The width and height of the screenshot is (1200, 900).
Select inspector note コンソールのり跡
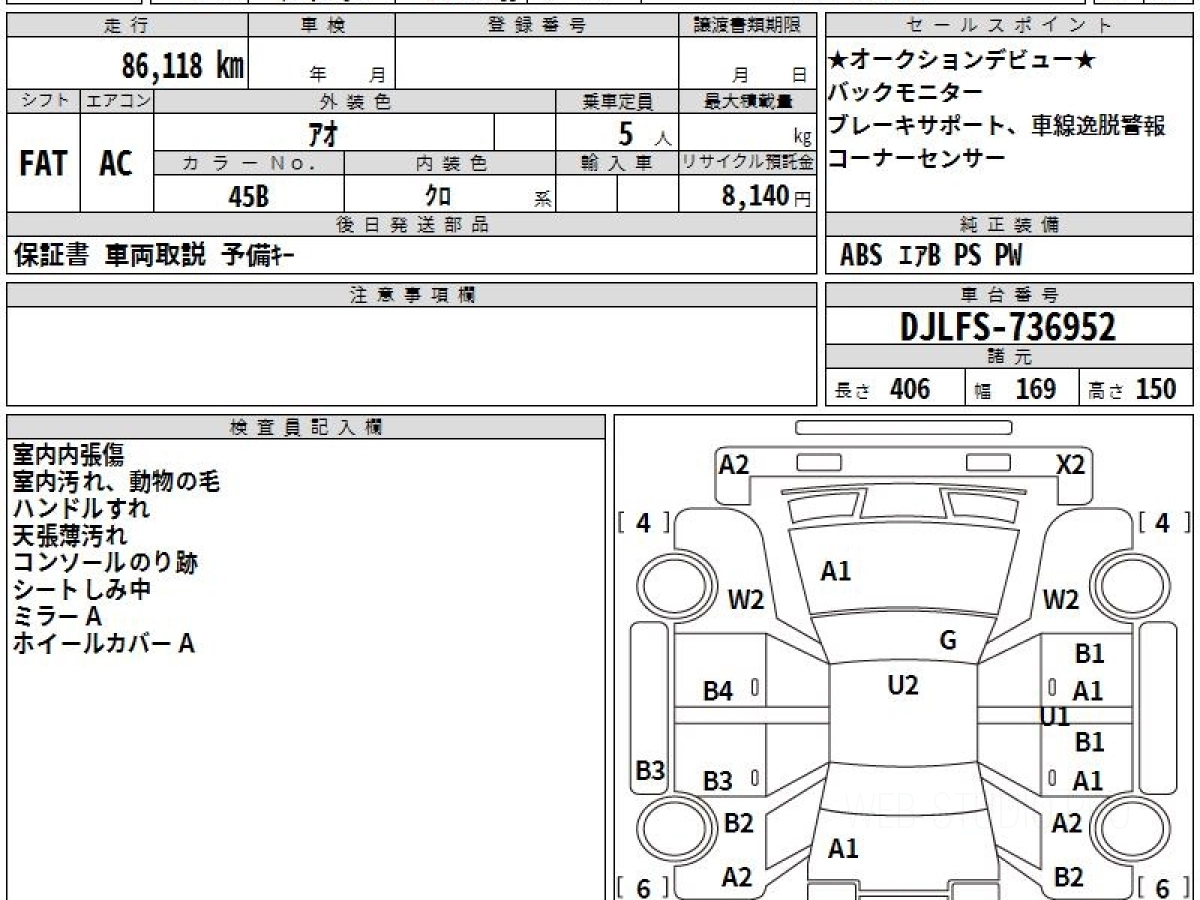(106, 562)
